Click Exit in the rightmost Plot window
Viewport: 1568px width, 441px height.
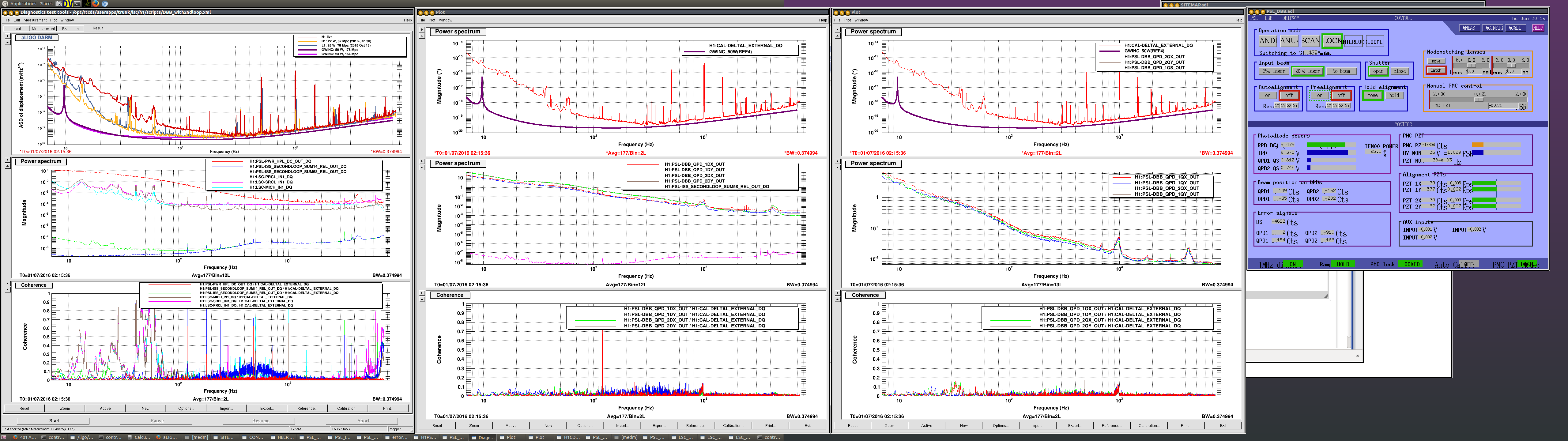1223,425
